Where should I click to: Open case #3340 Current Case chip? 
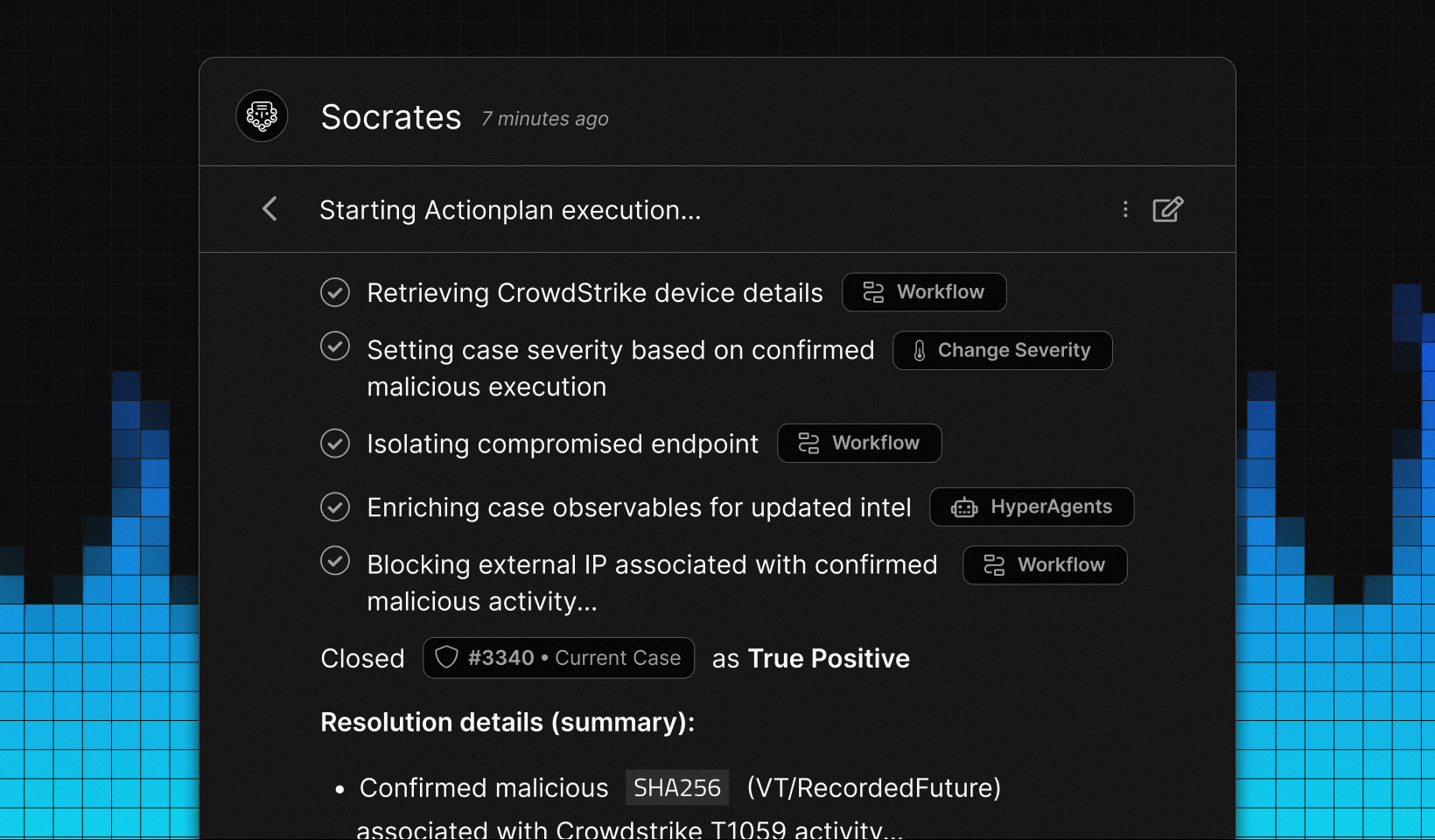[559, 658]
